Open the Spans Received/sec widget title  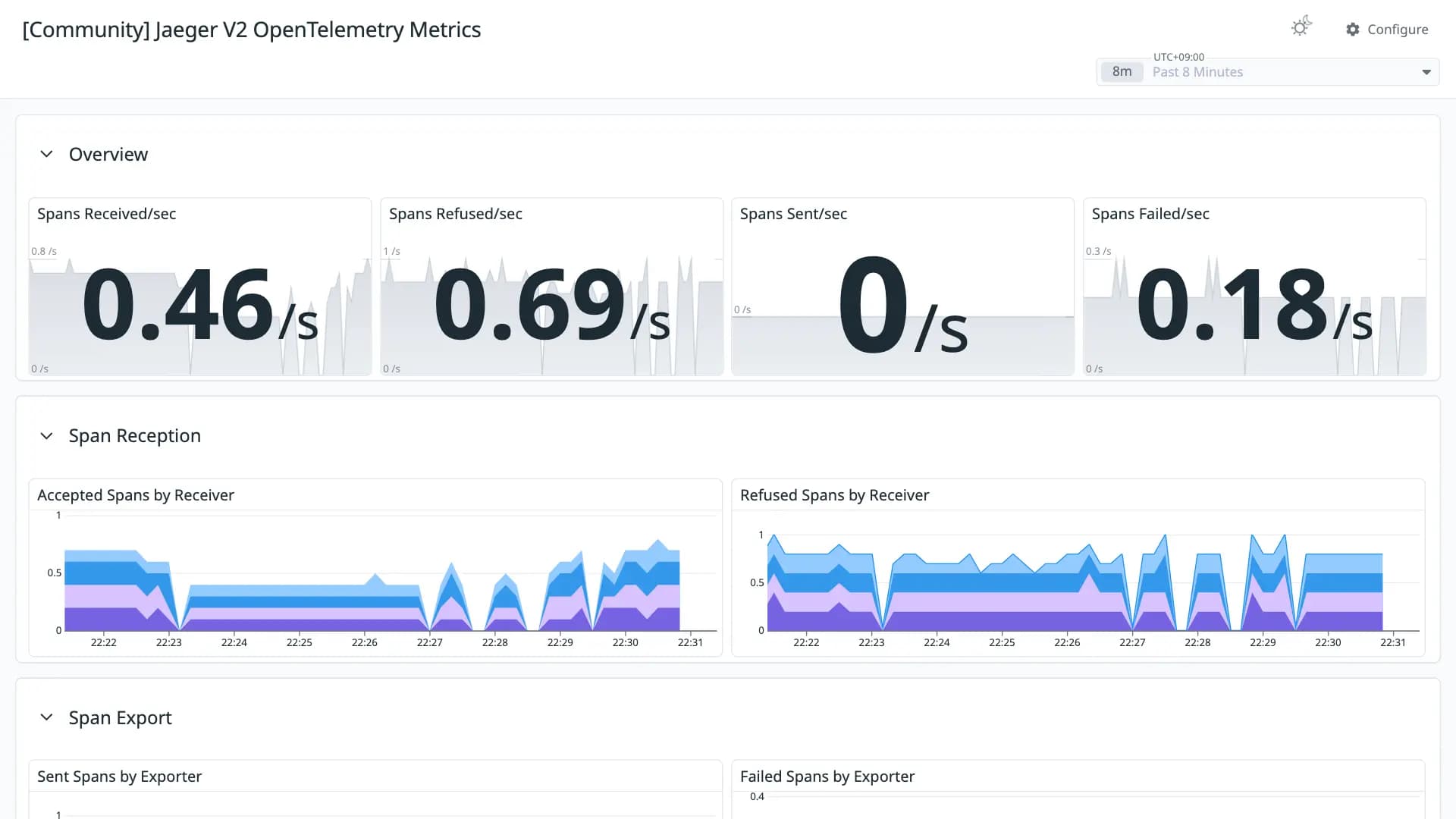tap(107, 214)
